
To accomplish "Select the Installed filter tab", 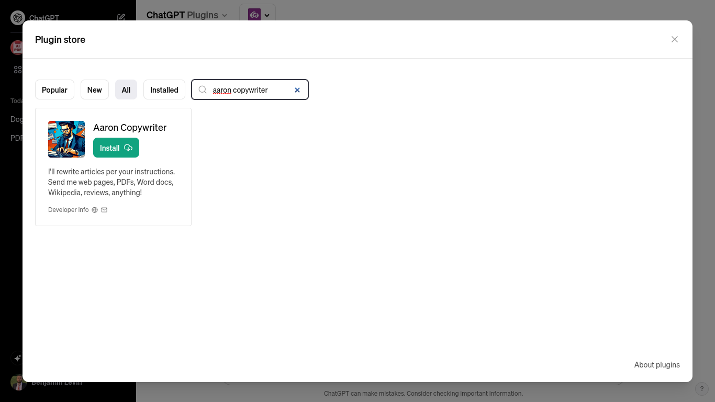I will tap(164, 90).
